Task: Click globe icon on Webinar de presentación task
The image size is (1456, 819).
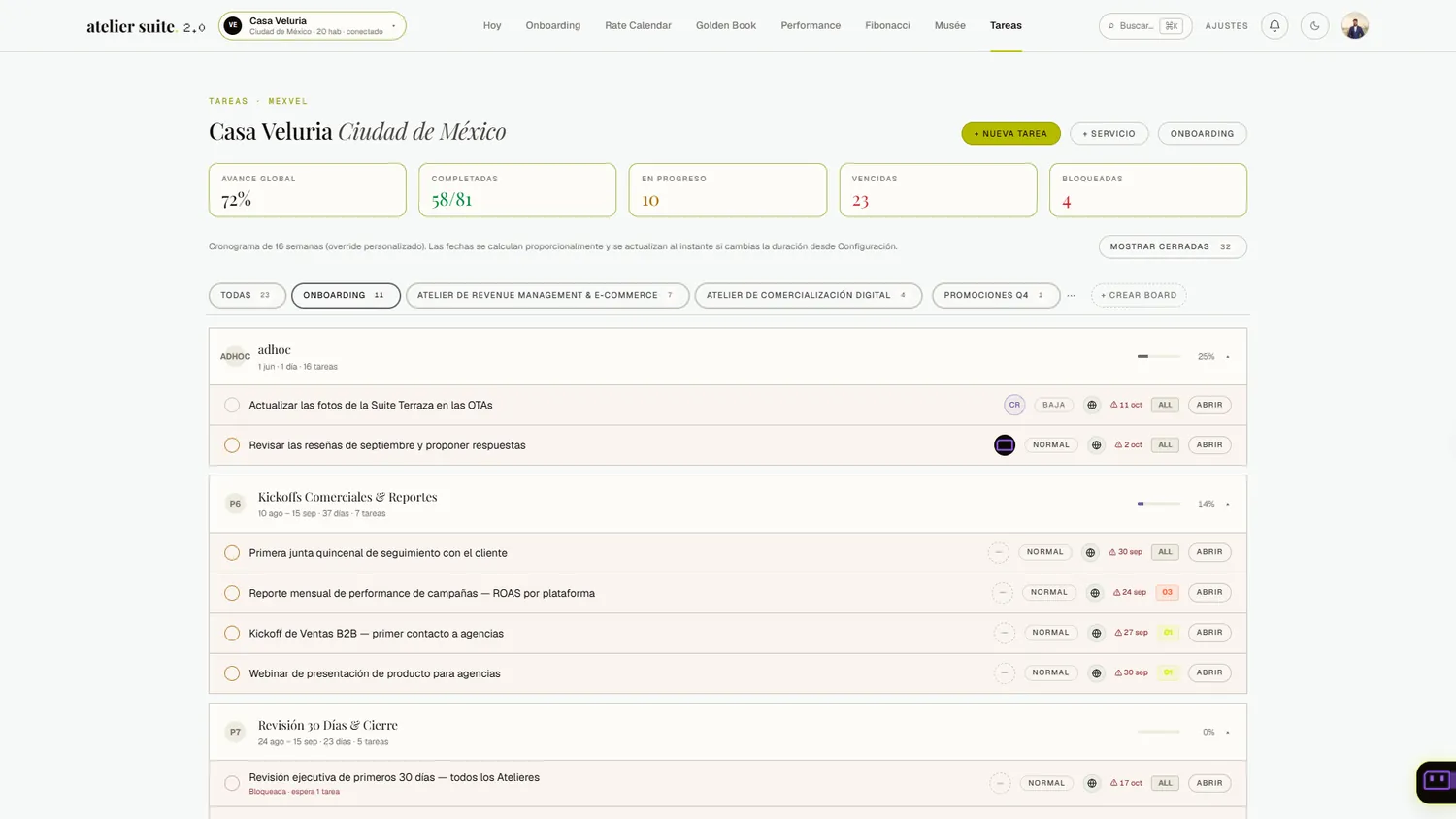Action: (x=1096, y=673)
